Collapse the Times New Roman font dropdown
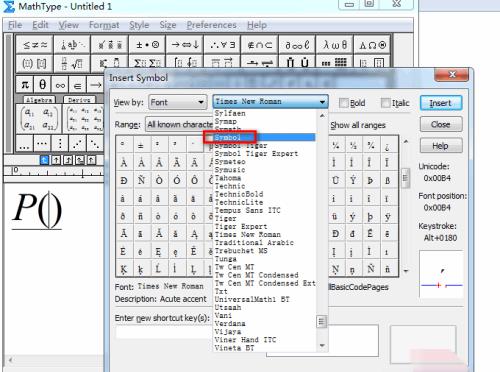The width and height of the screenshot is (500, 372). [271, 102]
